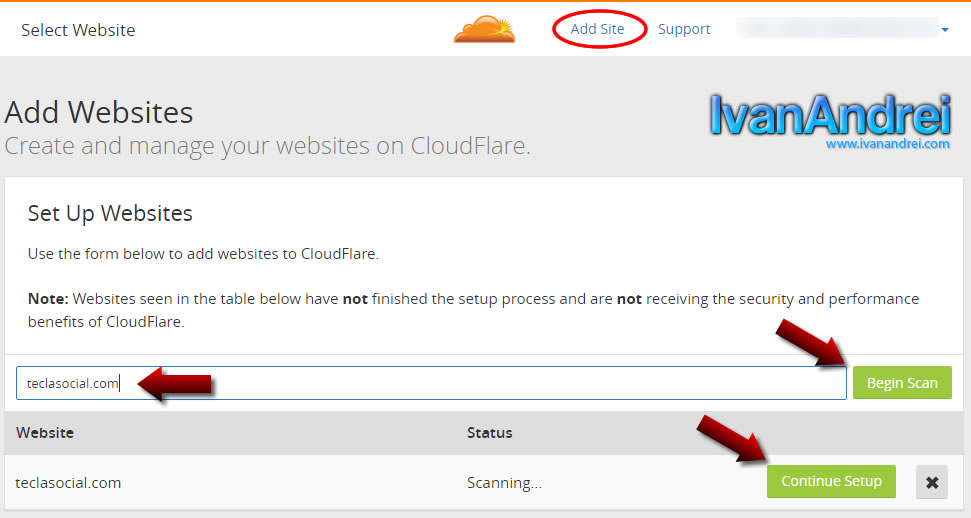
Task: Go to the Support page
Action: point(684,29)
